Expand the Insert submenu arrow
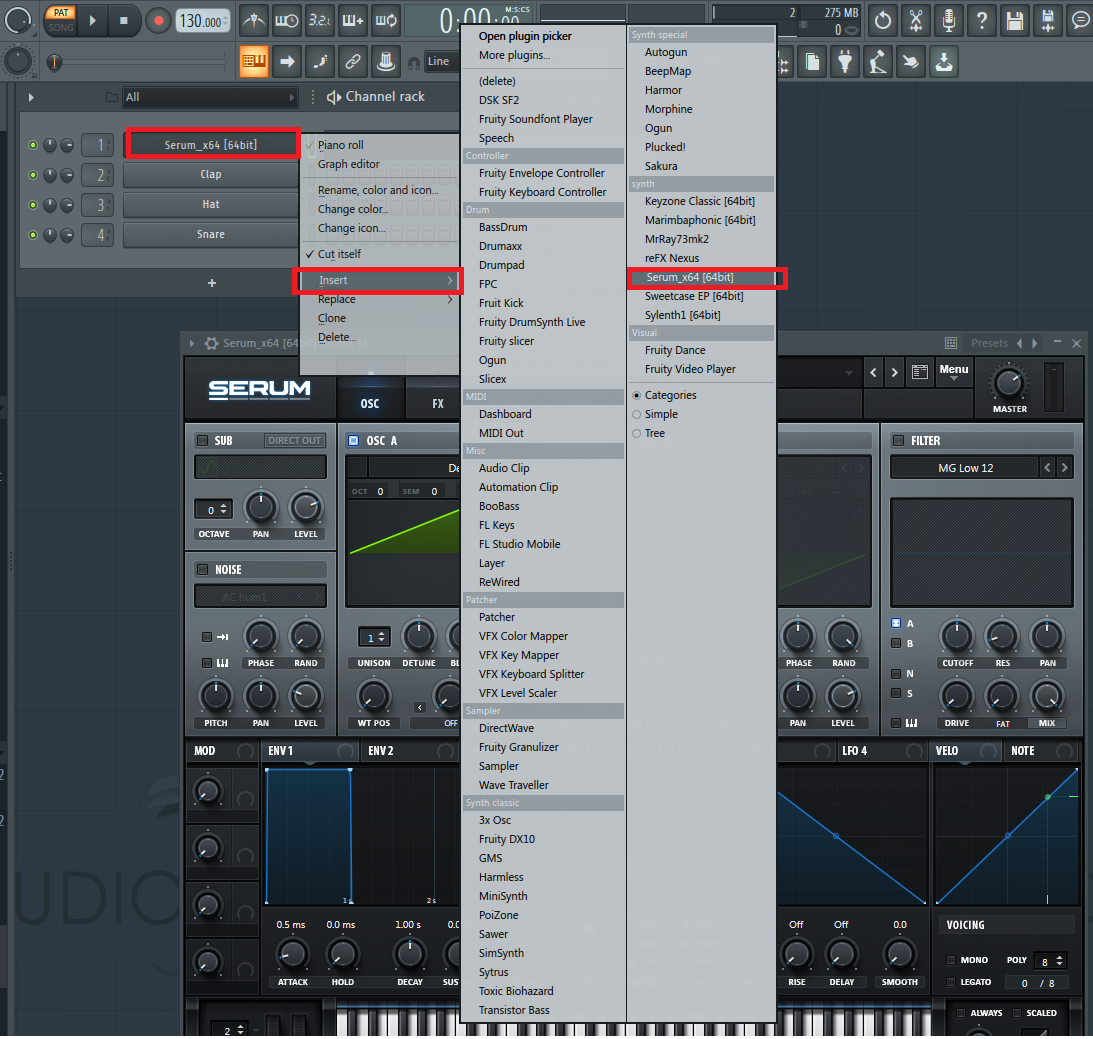Viewport: 1093px width, 1039px height. click(x=450, y=280)
